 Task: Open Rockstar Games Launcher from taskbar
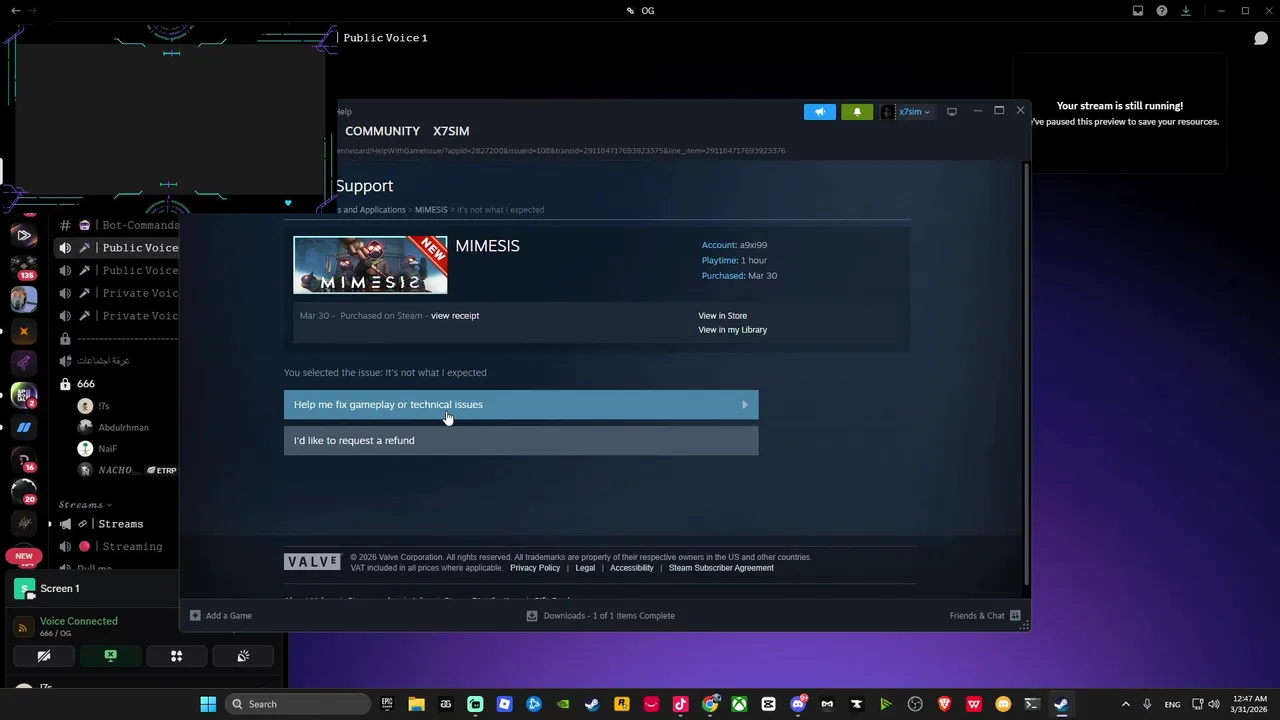tap(621, 704)
